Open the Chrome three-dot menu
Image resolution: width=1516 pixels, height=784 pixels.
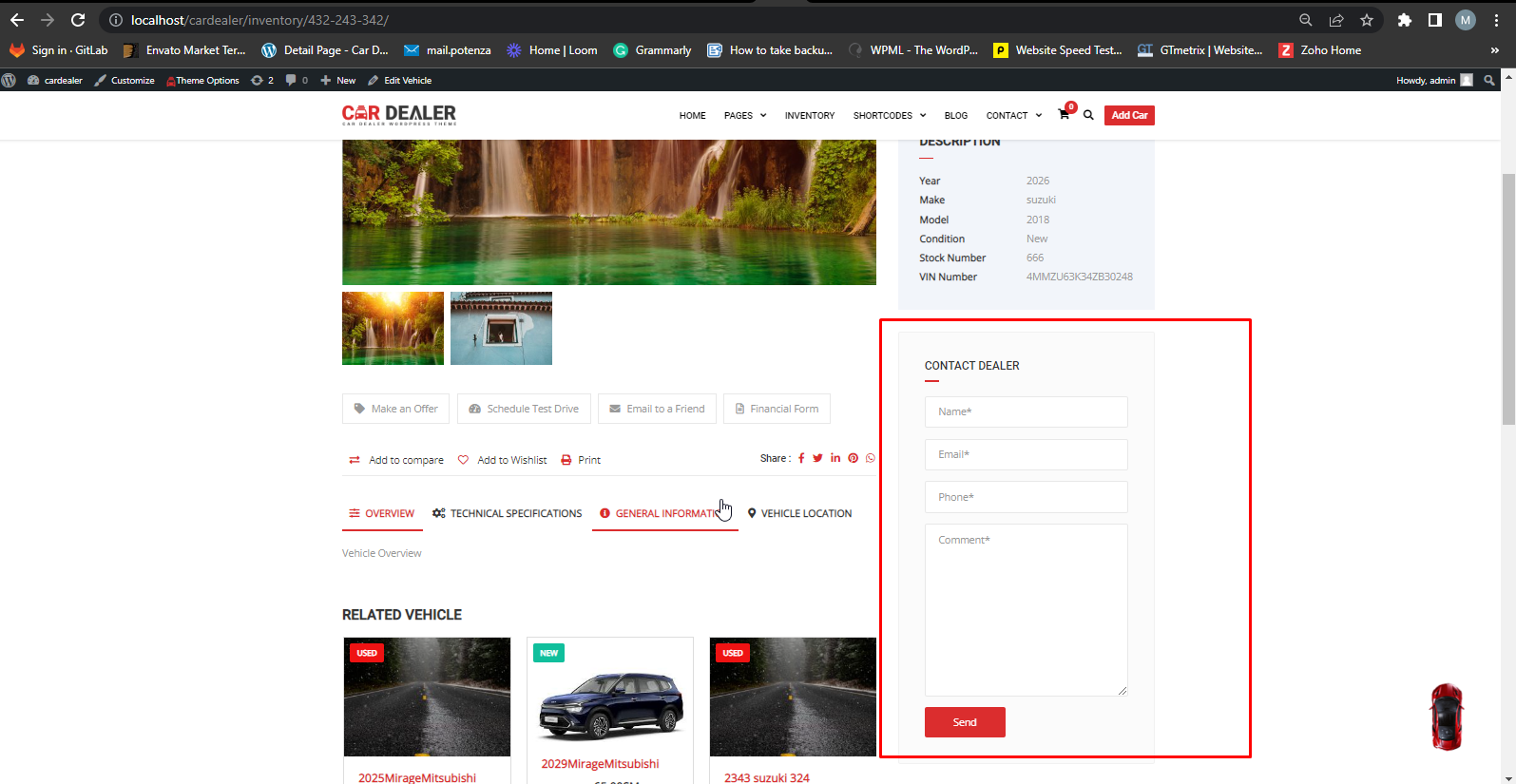(x=1497, y=20)
